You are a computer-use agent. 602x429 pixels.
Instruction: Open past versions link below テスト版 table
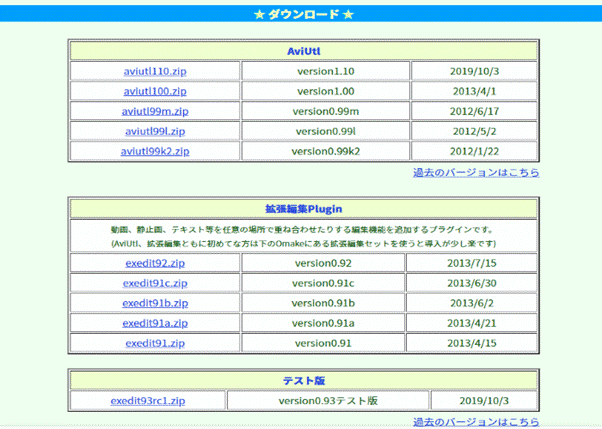pos(476,422)
